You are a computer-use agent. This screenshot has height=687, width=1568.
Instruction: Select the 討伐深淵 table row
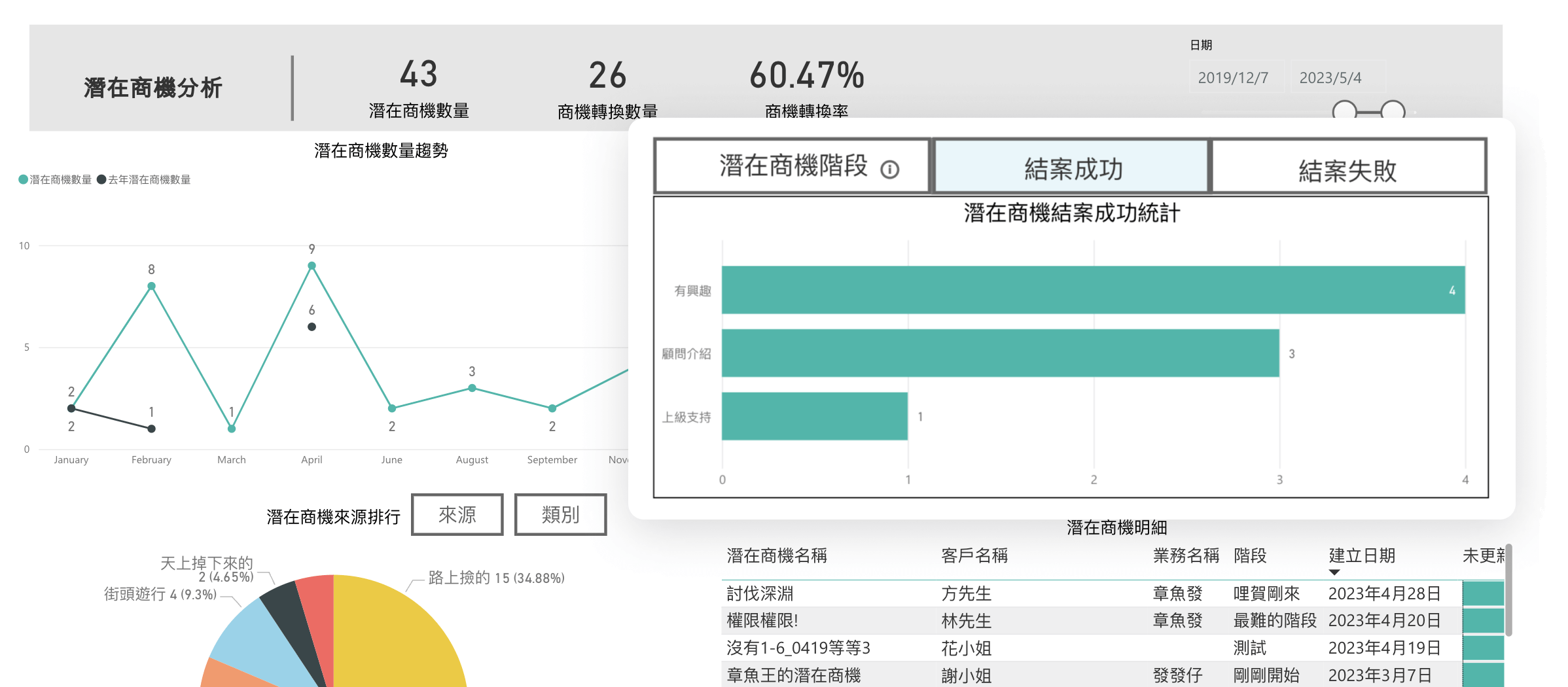click(916, 593)
